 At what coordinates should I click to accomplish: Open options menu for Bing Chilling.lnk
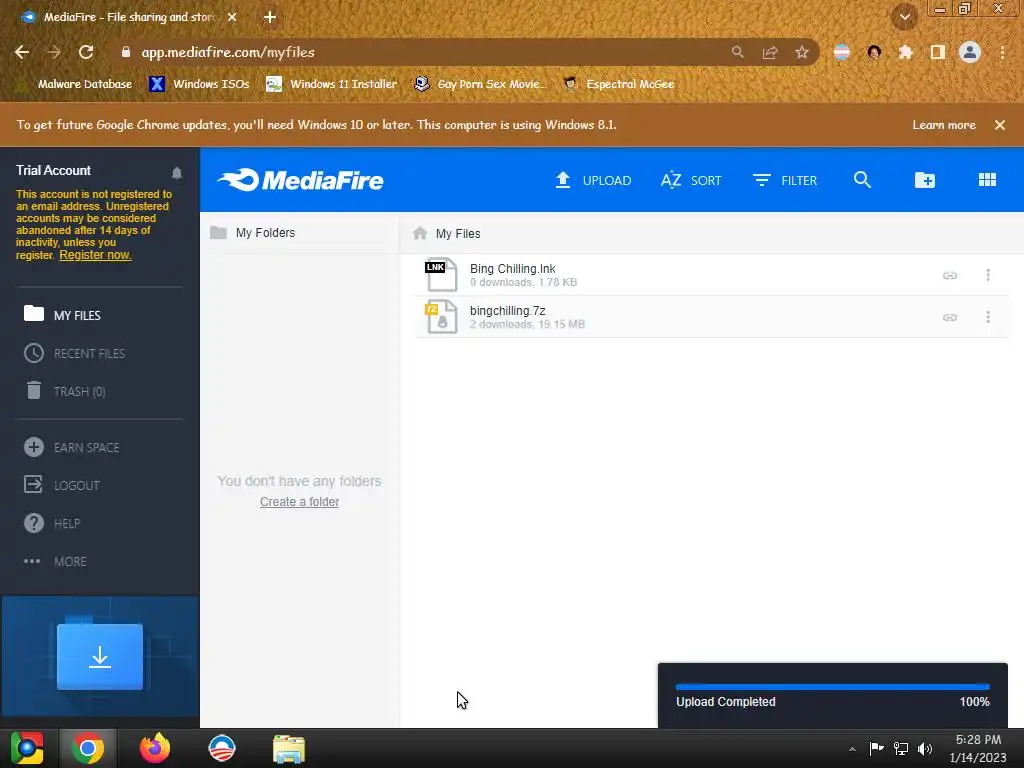988,275
